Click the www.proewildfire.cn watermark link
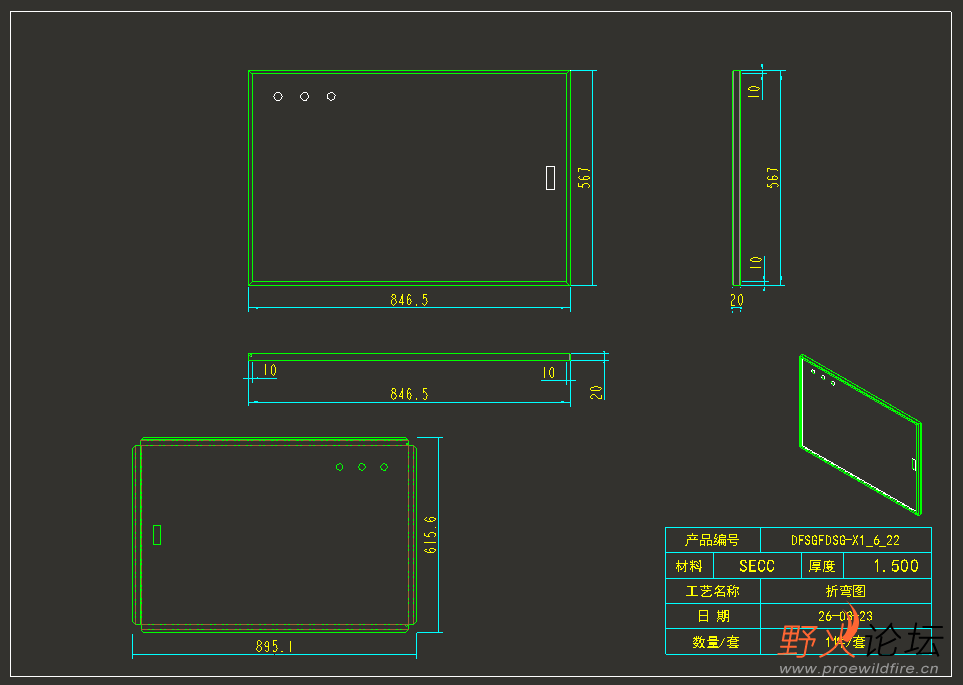963x685 pixels. point(859,668)
